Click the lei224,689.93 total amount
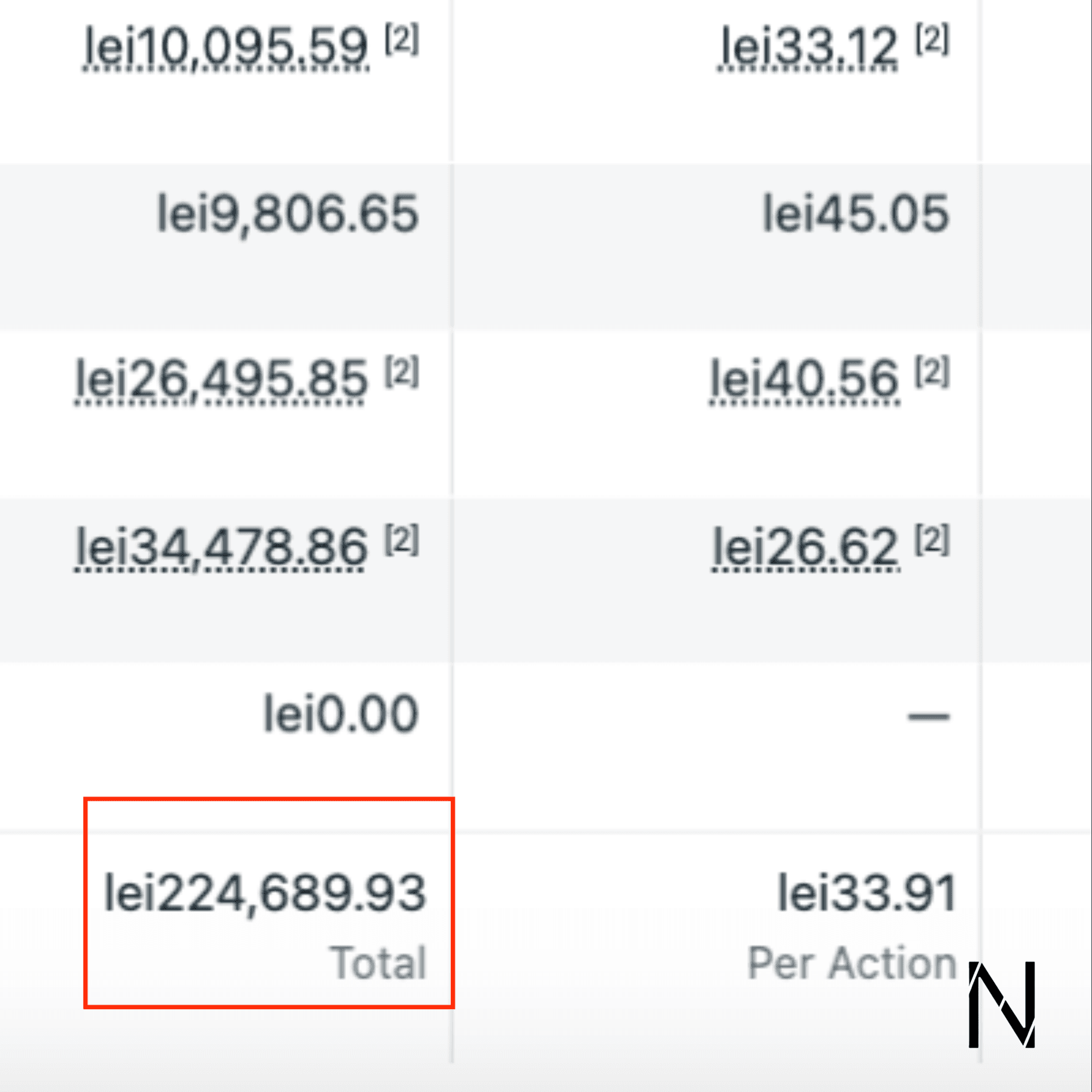Screen dimensions: 1092x1092 (265, 894)
